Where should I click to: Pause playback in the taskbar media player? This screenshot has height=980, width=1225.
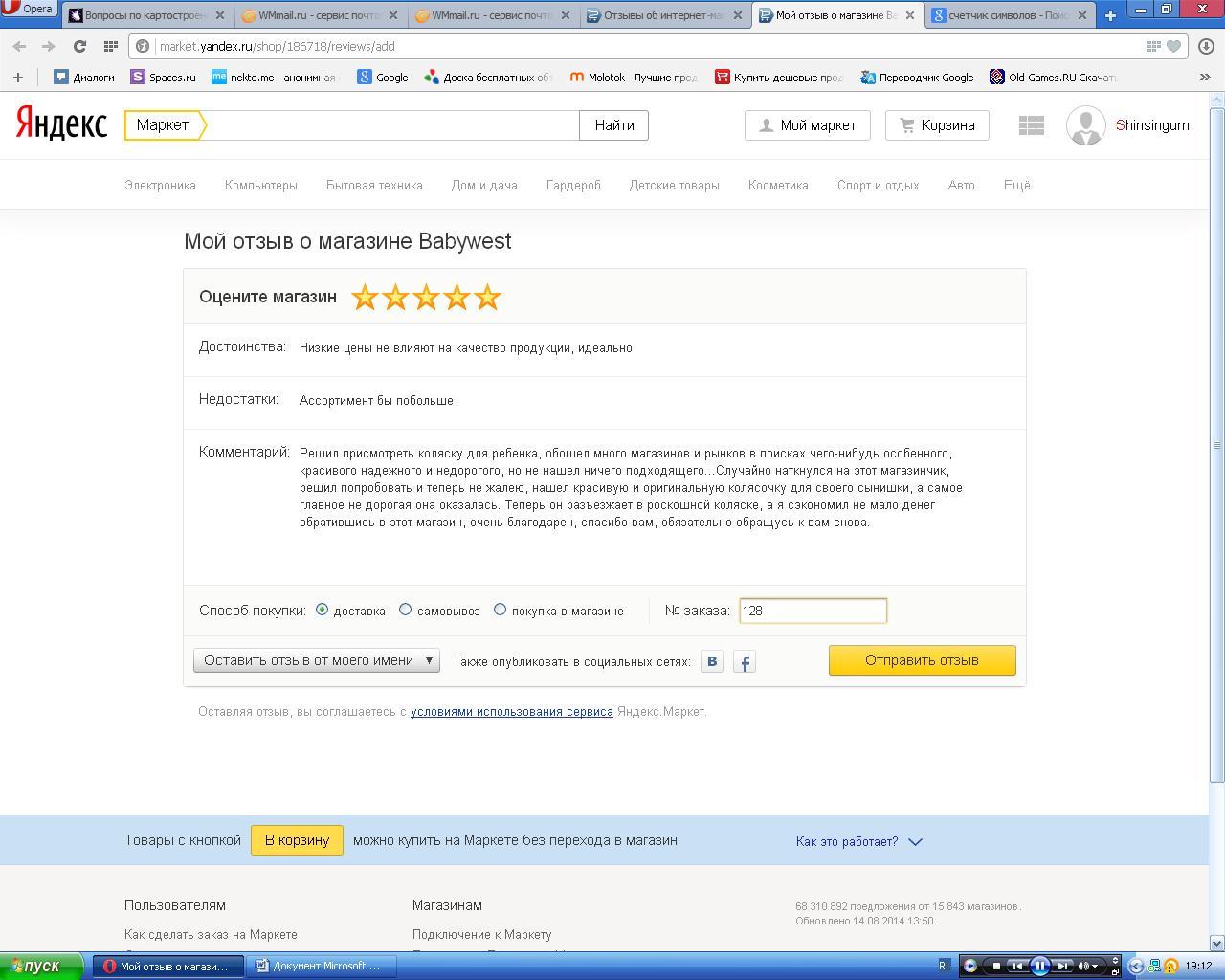coord(1040,967)
